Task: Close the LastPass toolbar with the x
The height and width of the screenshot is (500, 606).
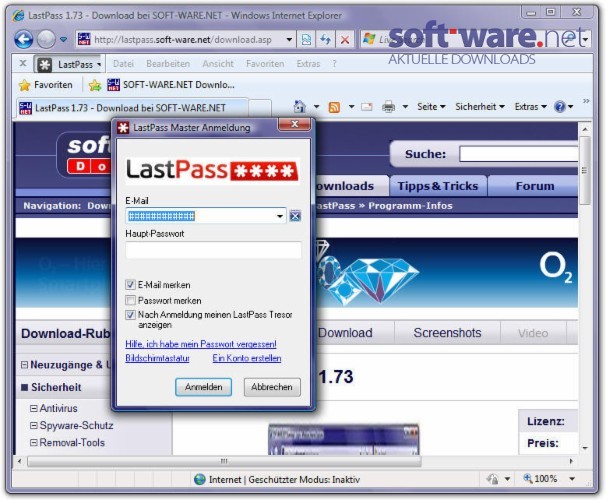Action: [23, 63]
